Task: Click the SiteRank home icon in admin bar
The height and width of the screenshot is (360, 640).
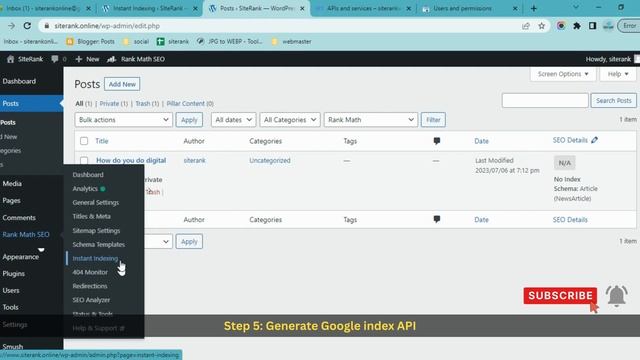Action: click(11, 59)
